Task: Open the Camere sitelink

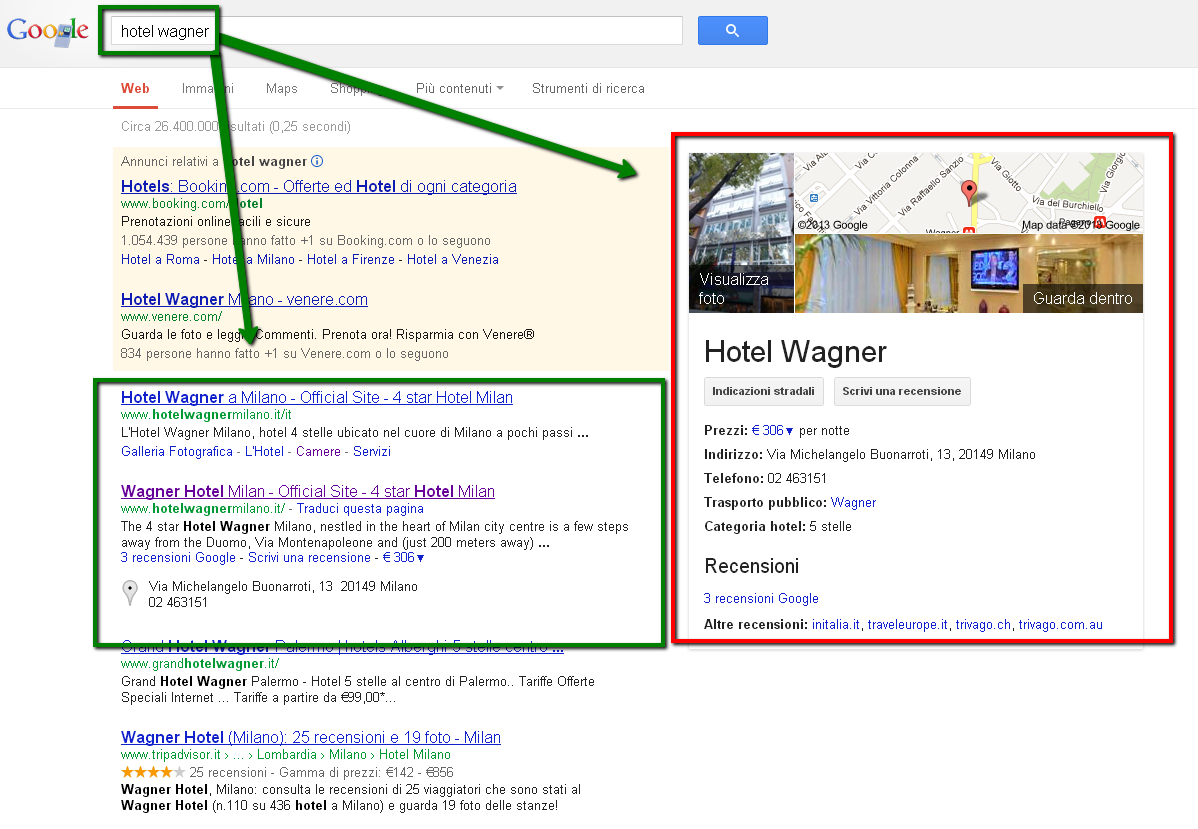Action: coord(318,452)
